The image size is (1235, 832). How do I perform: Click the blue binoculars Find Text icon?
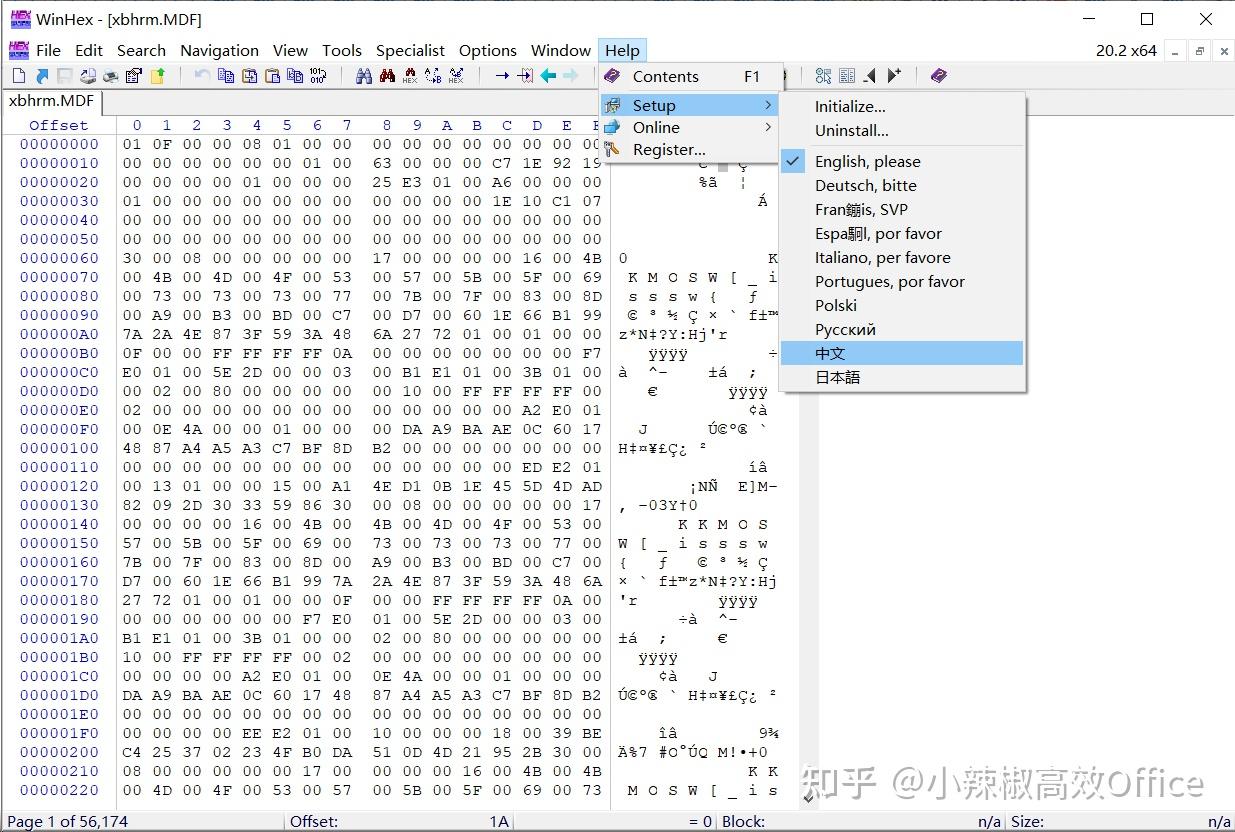[x=364, y=76]
